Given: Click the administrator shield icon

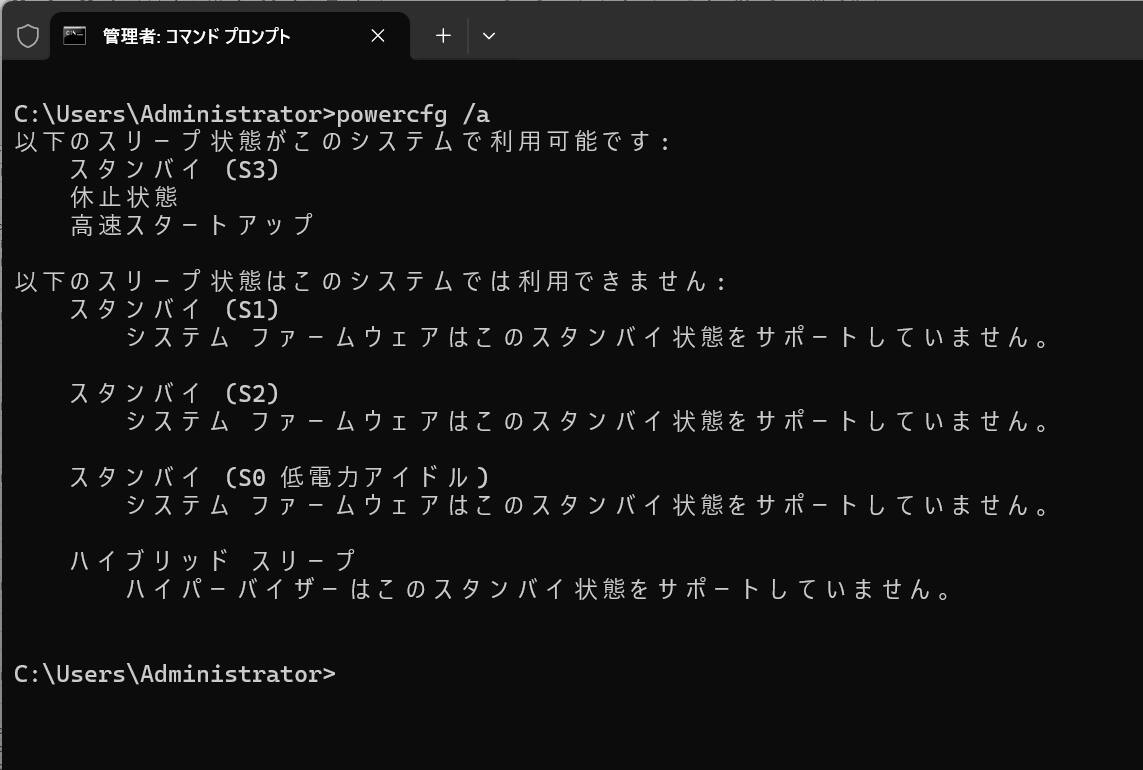Looking at the screenshot, I should (28, 36).
